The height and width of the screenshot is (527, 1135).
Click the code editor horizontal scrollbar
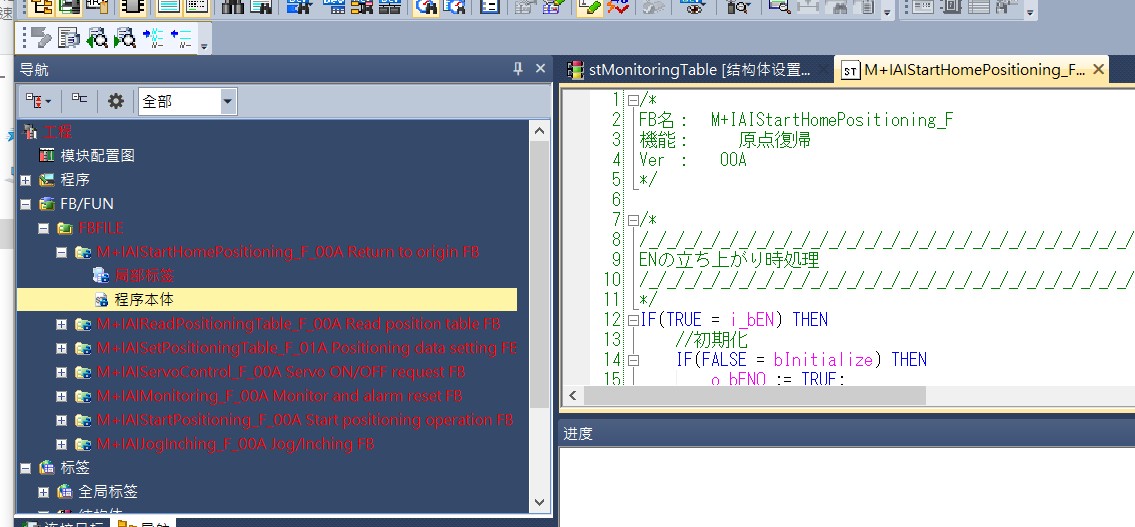point(800,396)
